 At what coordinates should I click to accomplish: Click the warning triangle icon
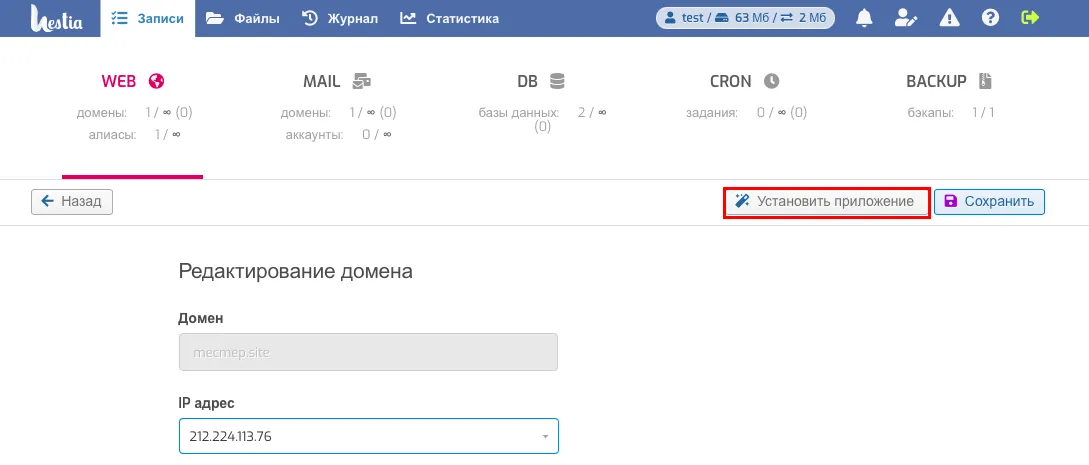(950, 18)
